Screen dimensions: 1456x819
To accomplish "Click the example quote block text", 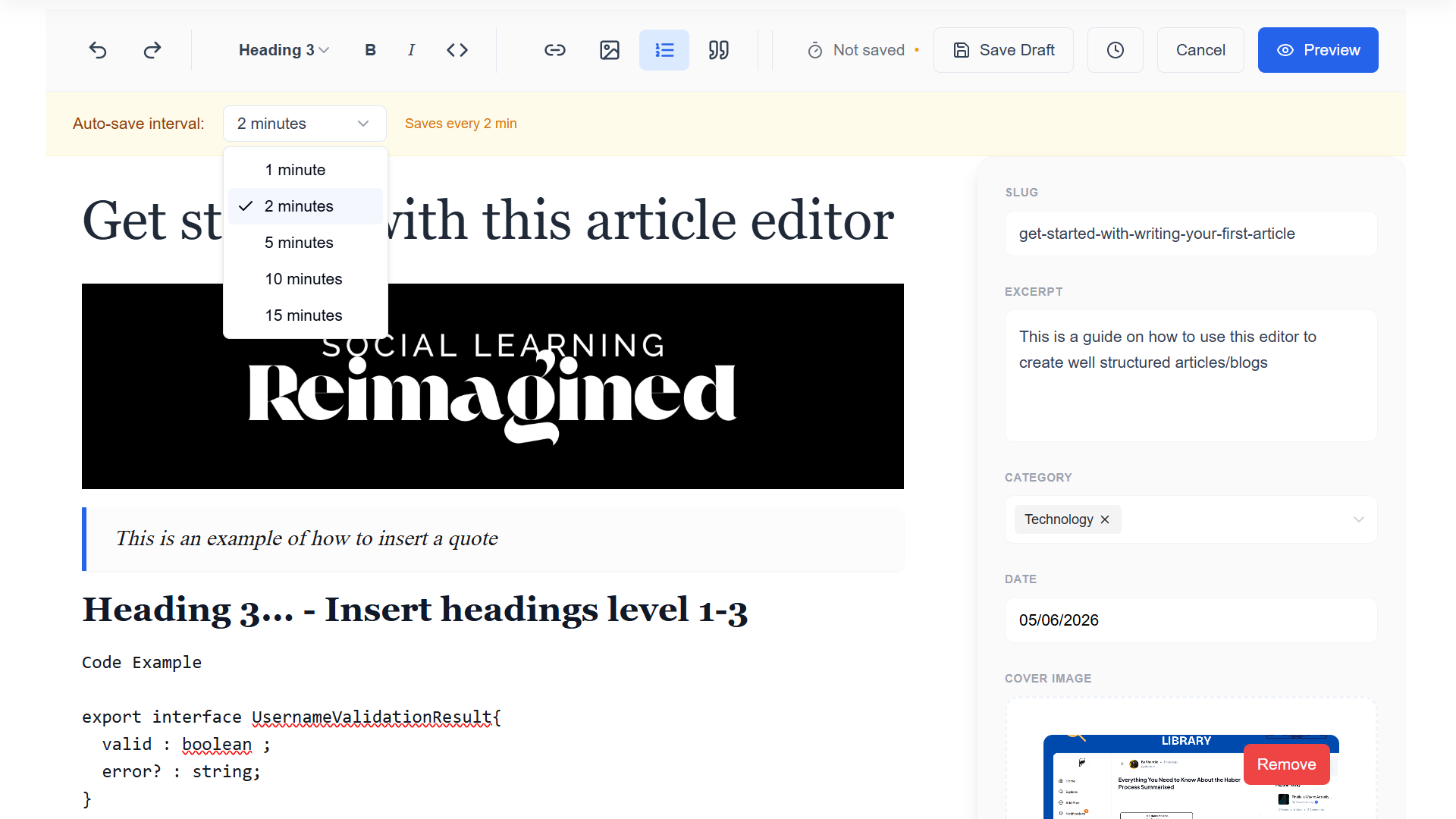I will click(x=307, y=538).
